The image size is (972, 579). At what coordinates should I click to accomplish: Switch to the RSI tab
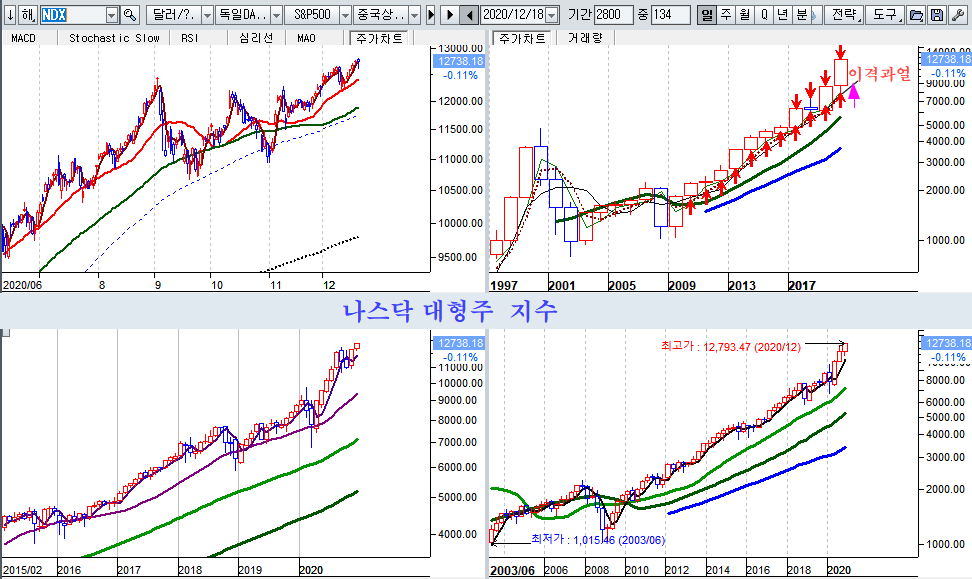tap(190, 38)
